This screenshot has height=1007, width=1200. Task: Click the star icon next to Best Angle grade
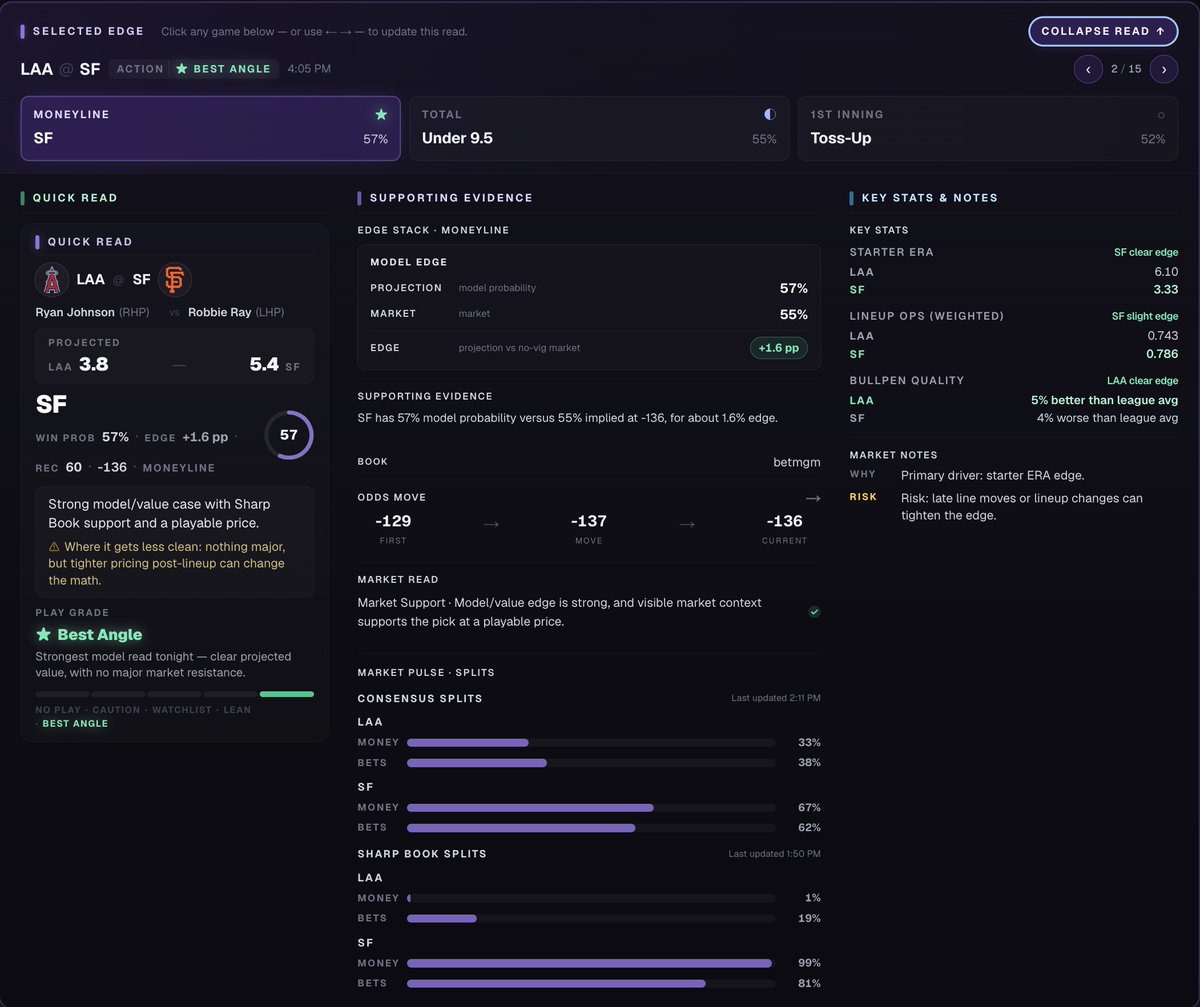pos(43,634)
